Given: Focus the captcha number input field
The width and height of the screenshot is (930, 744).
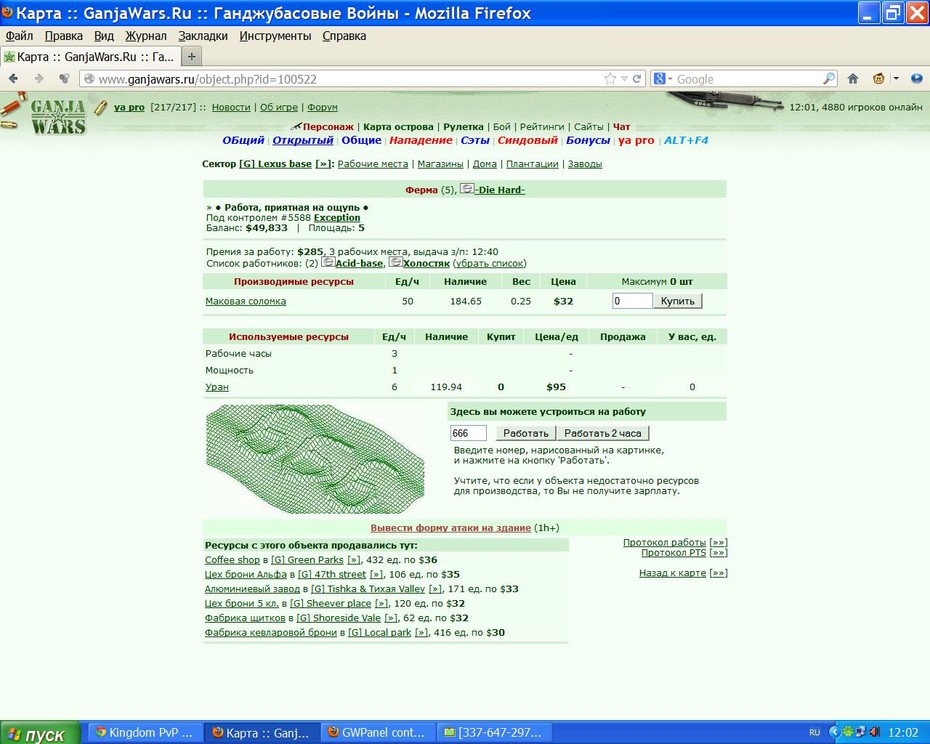Looking at the screenshot, I should click(468, 433).
